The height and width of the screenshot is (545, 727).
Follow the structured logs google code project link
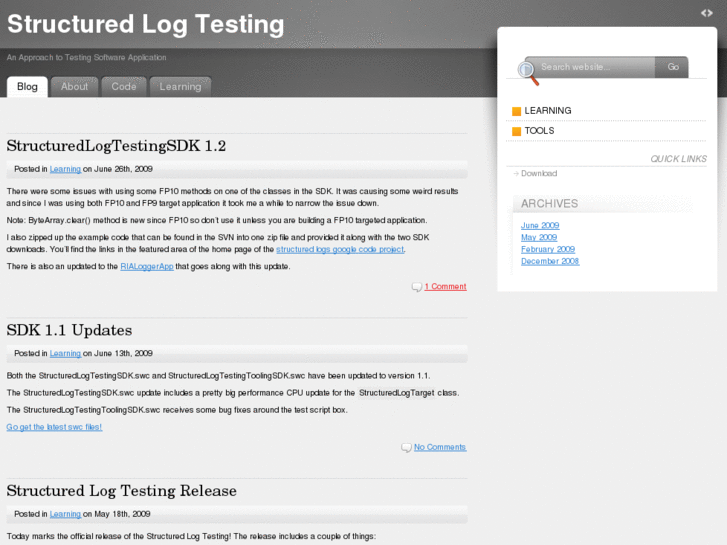point(340,250)
